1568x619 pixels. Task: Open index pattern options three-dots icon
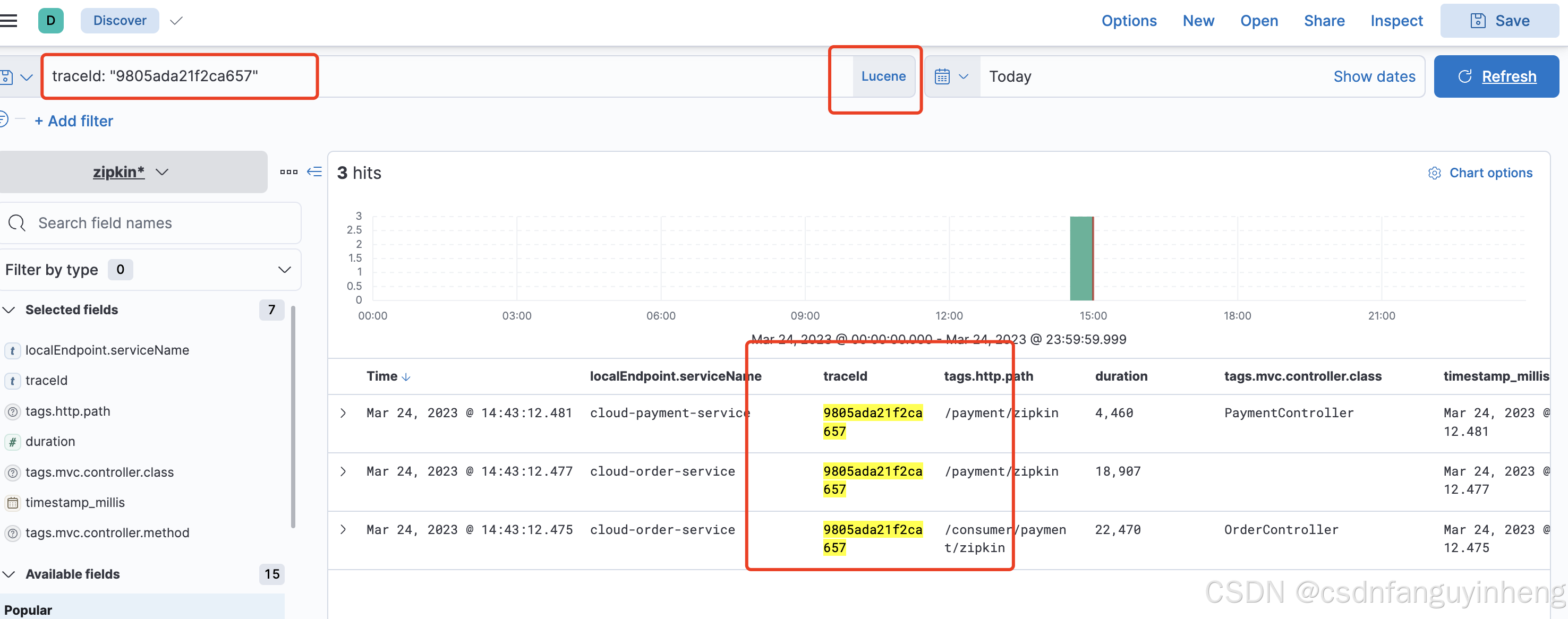(288, 172)
